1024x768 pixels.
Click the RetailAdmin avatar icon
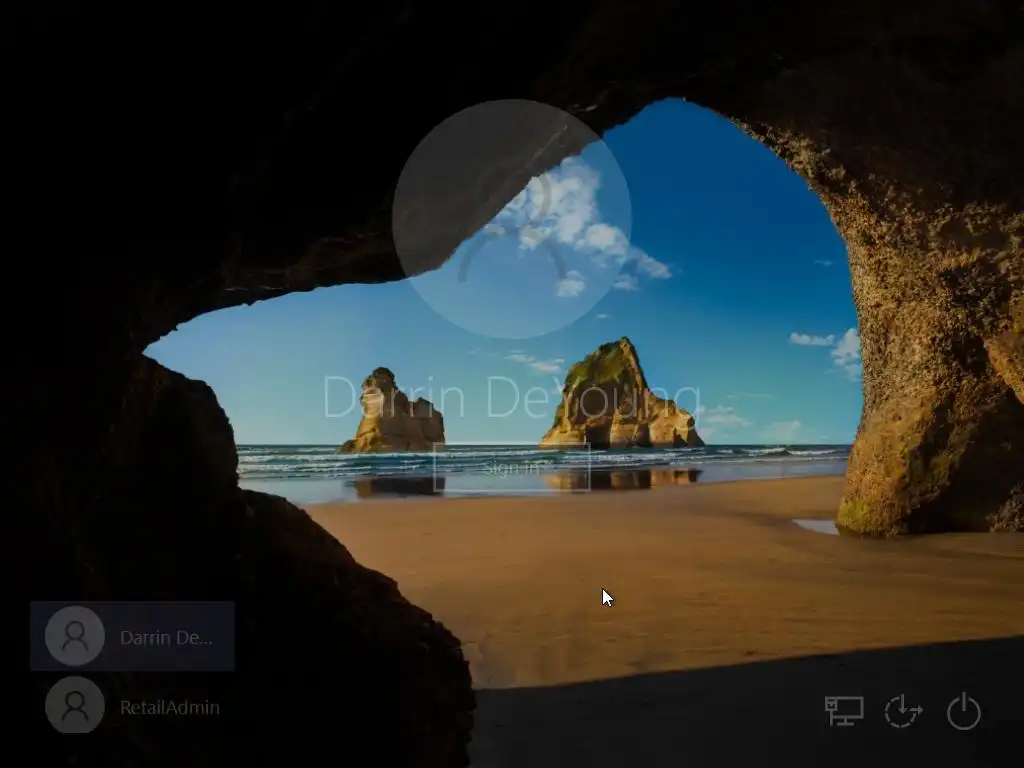74,705
